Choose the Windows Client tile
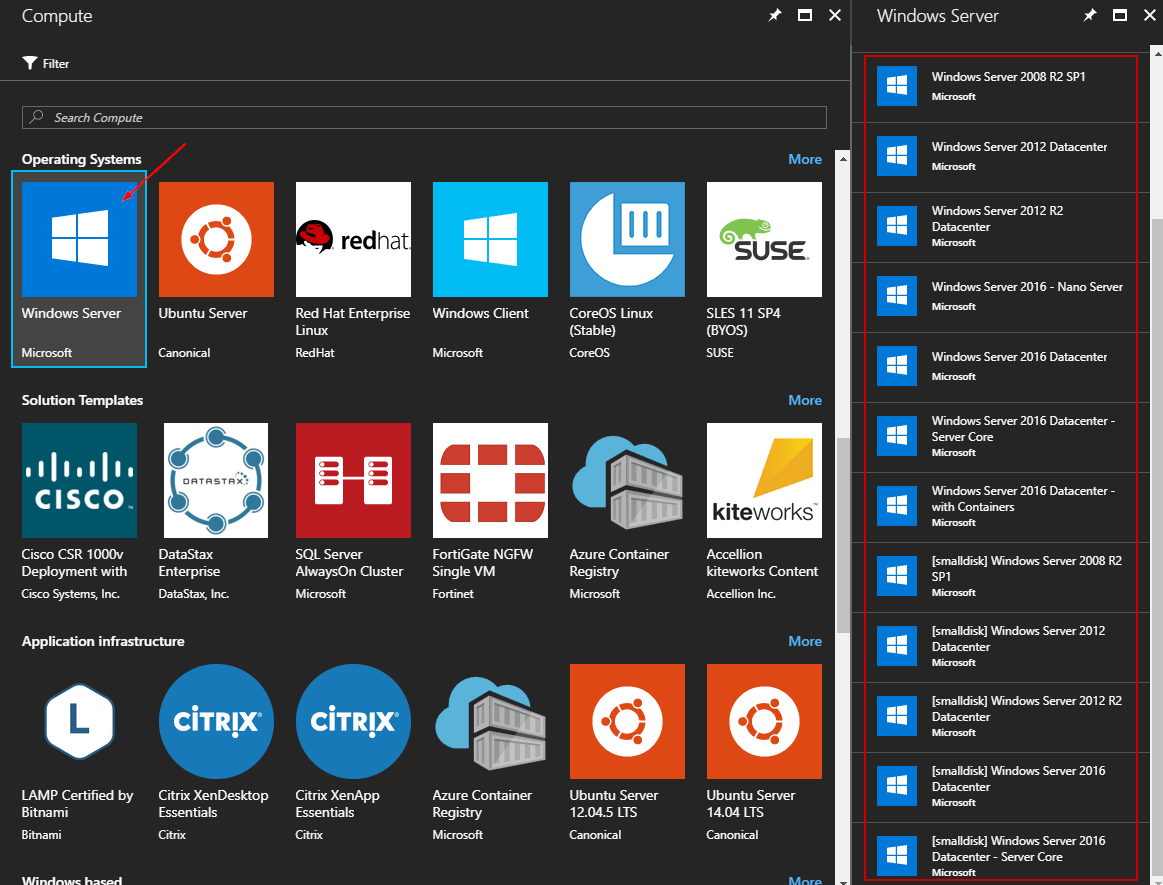Screen dimensions: 1163x885 pos(490,271)
